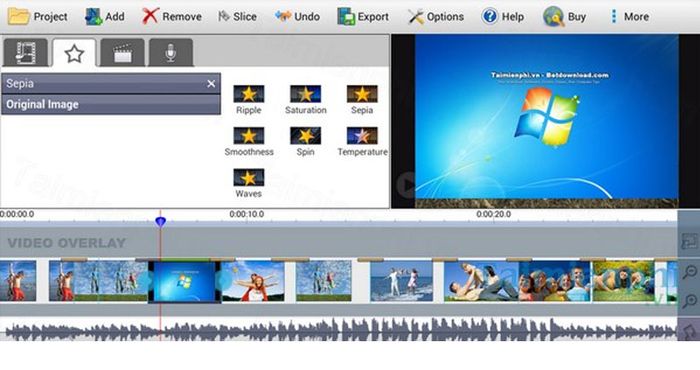The image size is (700, 370).
Task: Open the microphone narration tab
Action: point(171,53)
